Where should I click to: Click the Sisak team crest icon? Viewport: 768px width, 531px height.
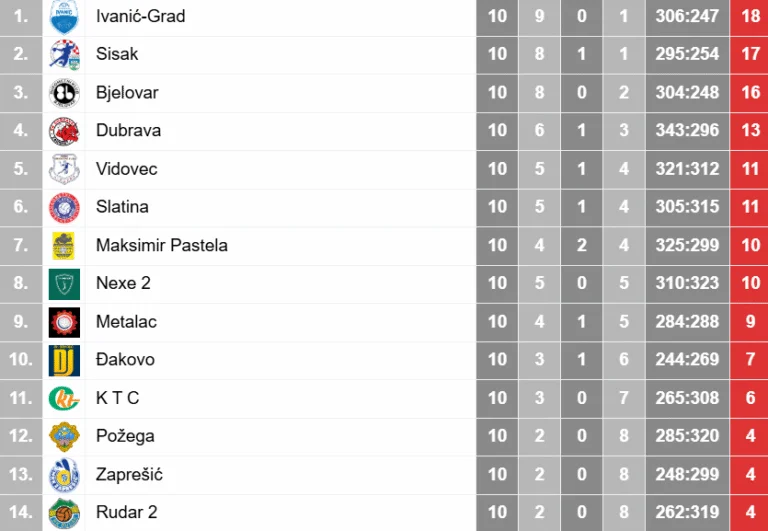(x=64, y=54)
